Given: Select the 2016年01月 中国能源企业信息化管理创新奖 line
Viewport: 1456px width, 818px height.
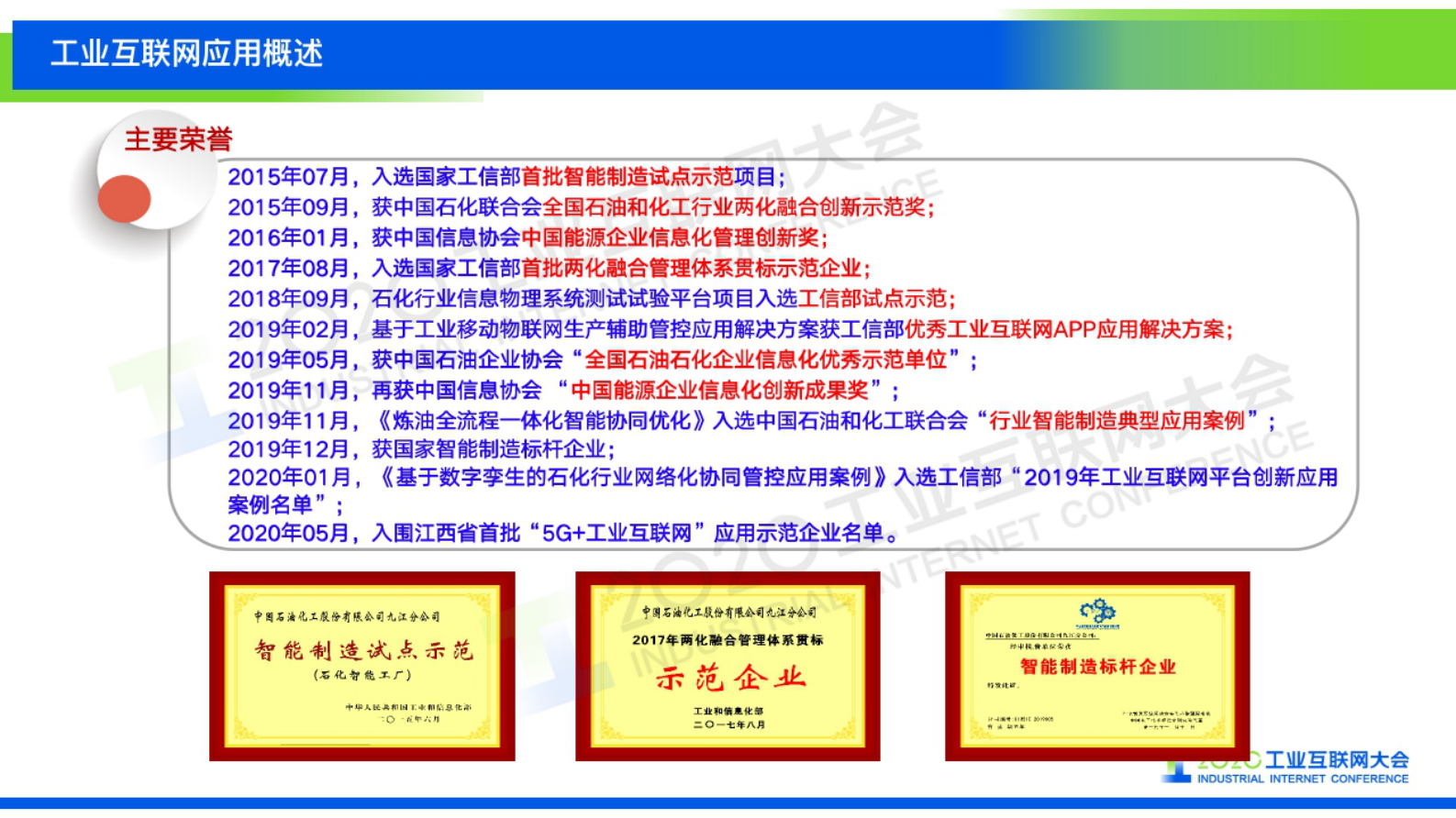Looking at the screenshot, I should point(528,238).
